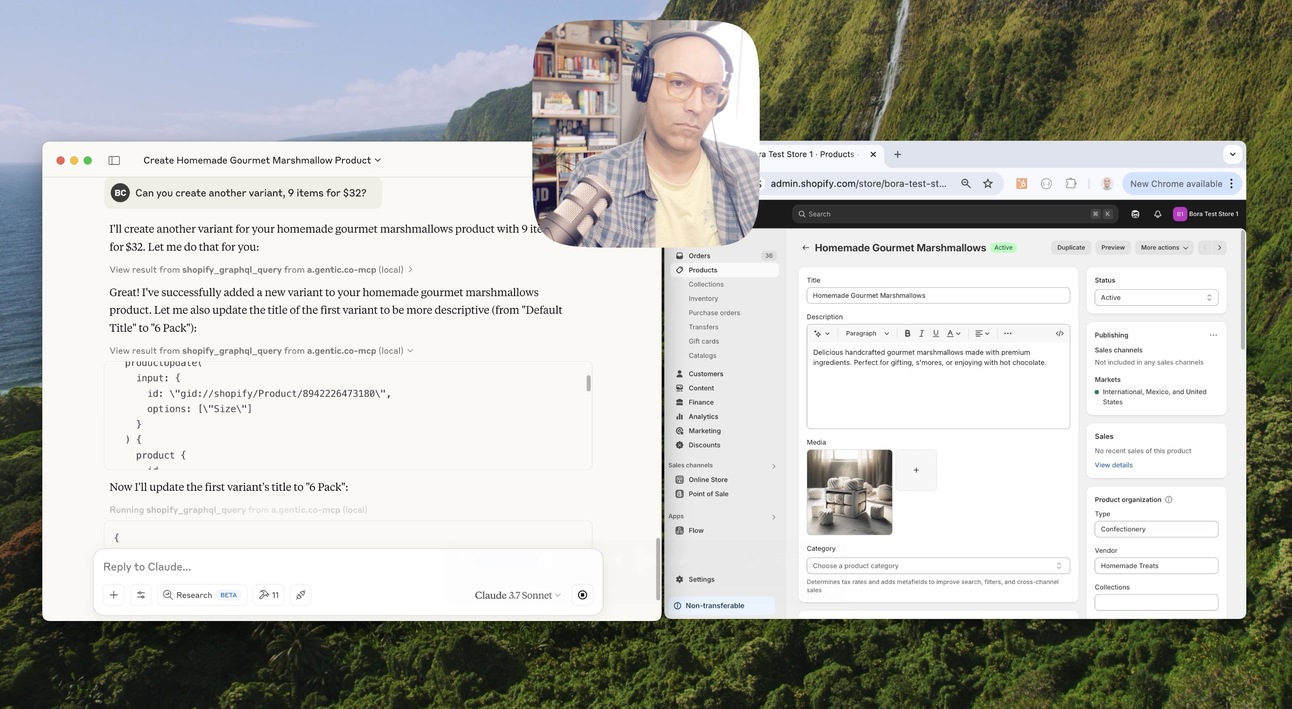This screenshot has width=1292, height=709.
Task: Click the code view icon in description editor
Action: click(1058, 333)
